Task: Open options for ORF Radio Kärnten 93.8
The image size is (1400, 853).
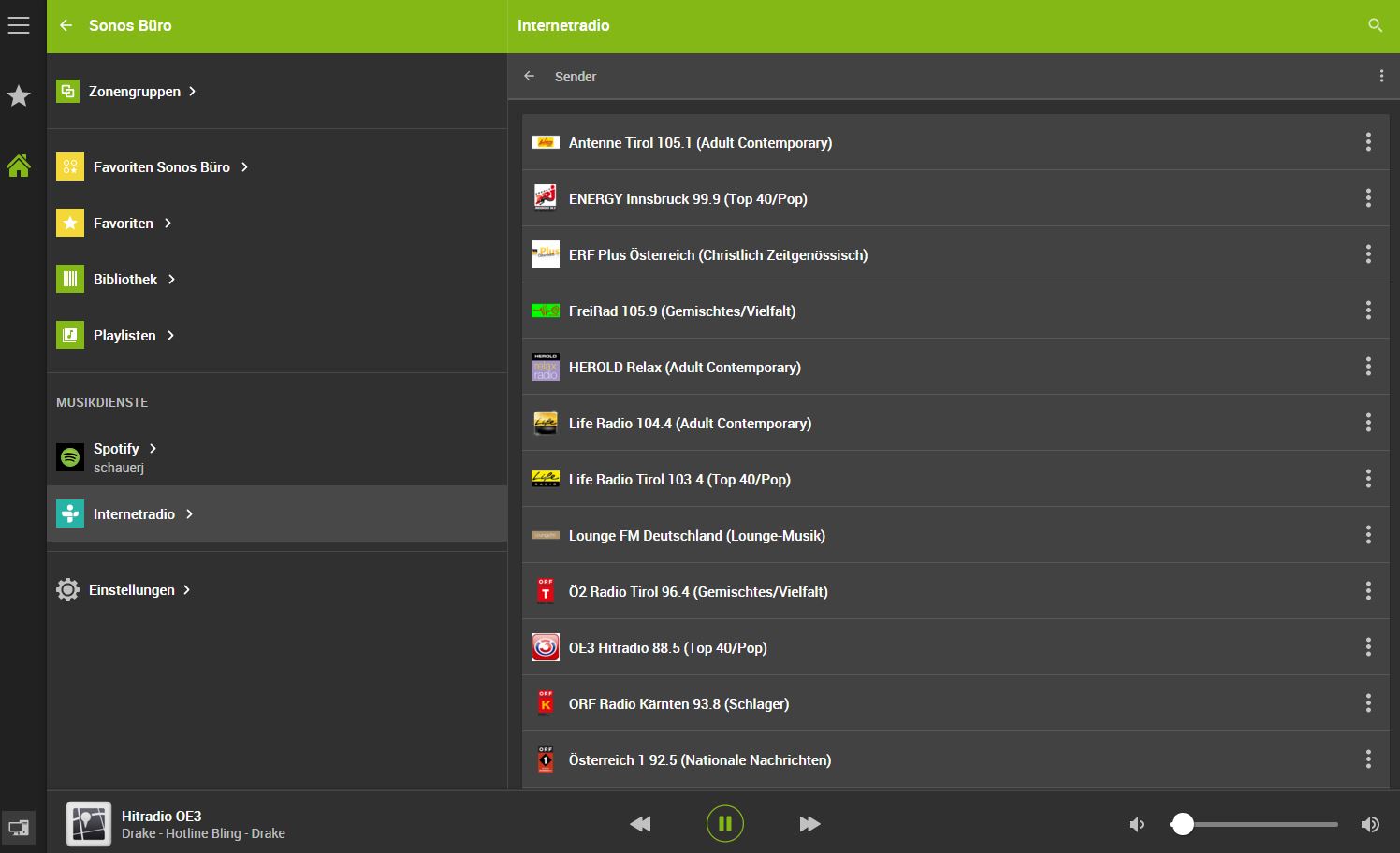Action: pos(1368,703)
